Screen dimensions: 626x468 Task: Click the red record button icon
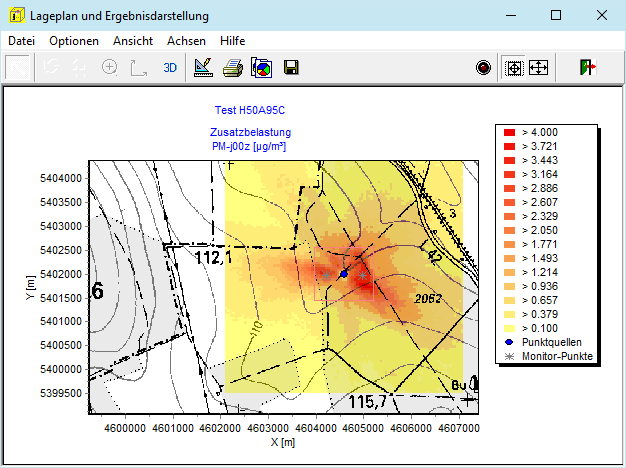point(483,67)
